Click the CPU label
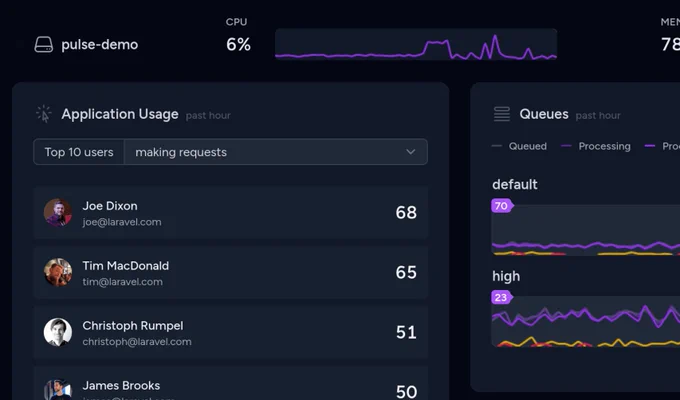680x400 pixels. (236, 22)
